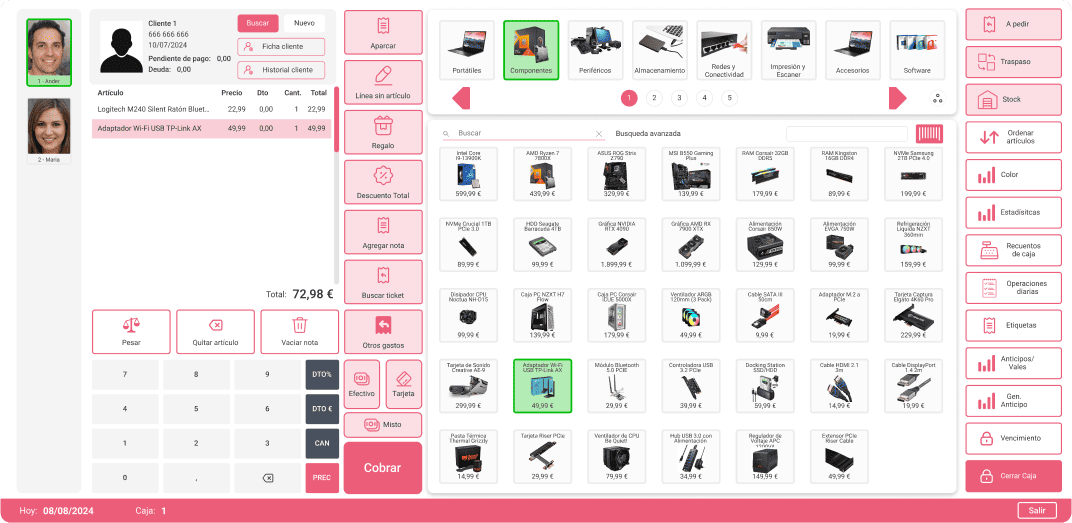This screenshot has width=1072, height=523.
Task: Click the Nuevo client button
Action: 304,23
